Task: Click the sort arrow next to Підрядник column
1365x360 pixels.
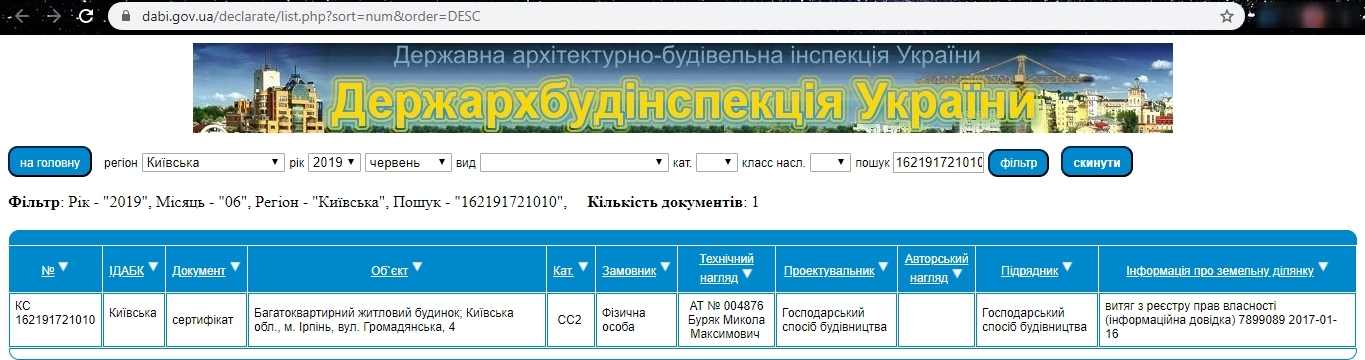Action: pyautogui.click(x=1068, y=267)
